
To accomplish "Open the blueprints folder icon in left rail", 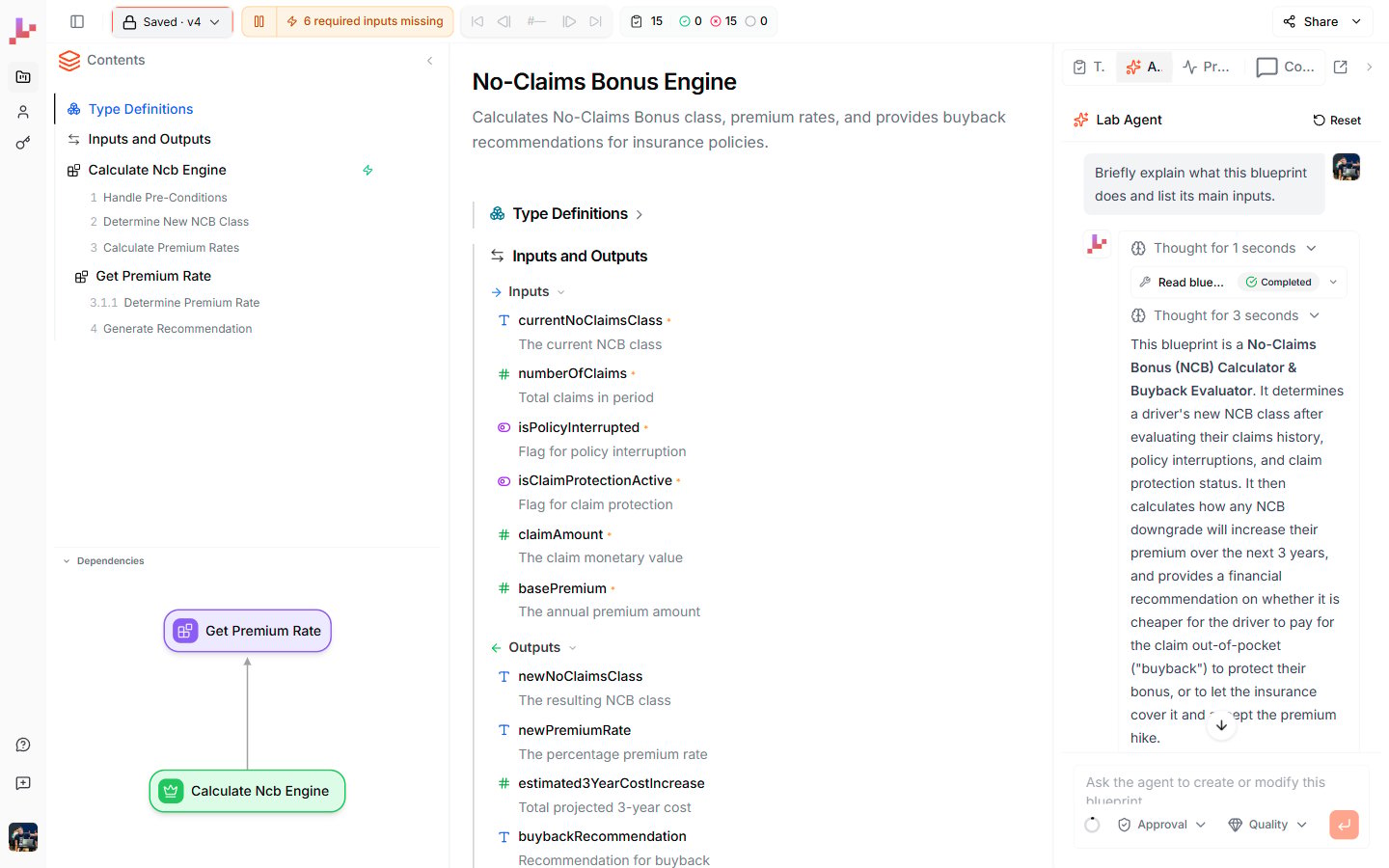I will (x=23, y=77).
